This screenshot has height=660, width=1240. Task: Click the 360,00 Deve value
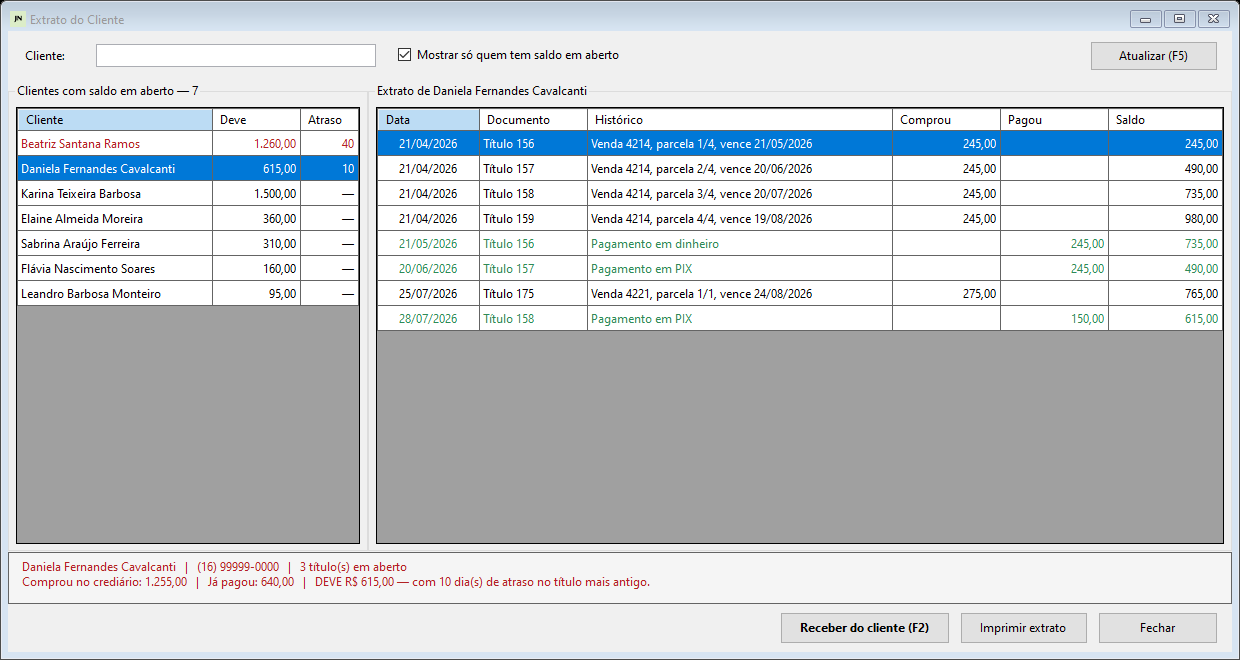click(279, 219)
